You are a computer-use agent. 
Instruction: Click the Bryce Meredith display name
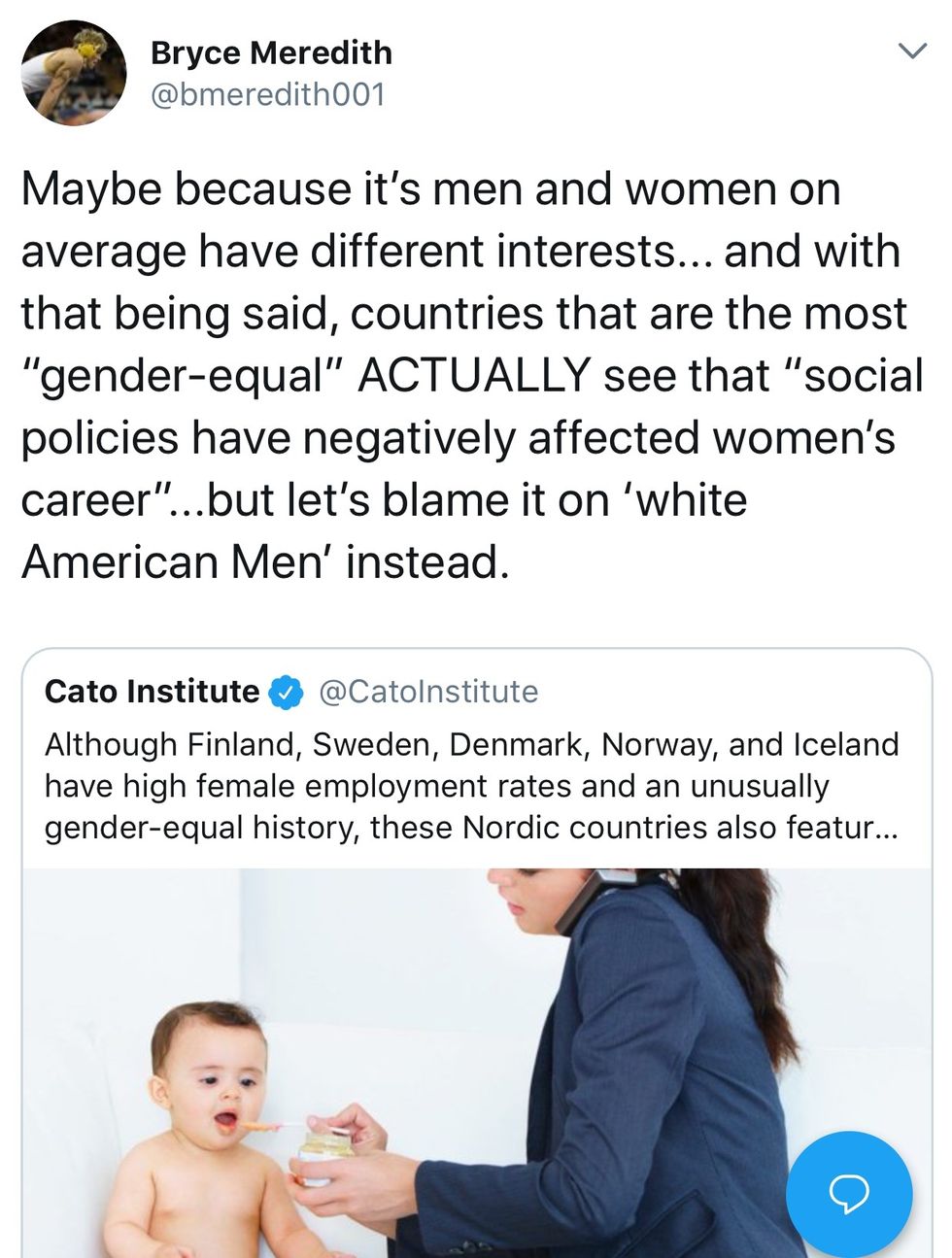pos(271,52)
